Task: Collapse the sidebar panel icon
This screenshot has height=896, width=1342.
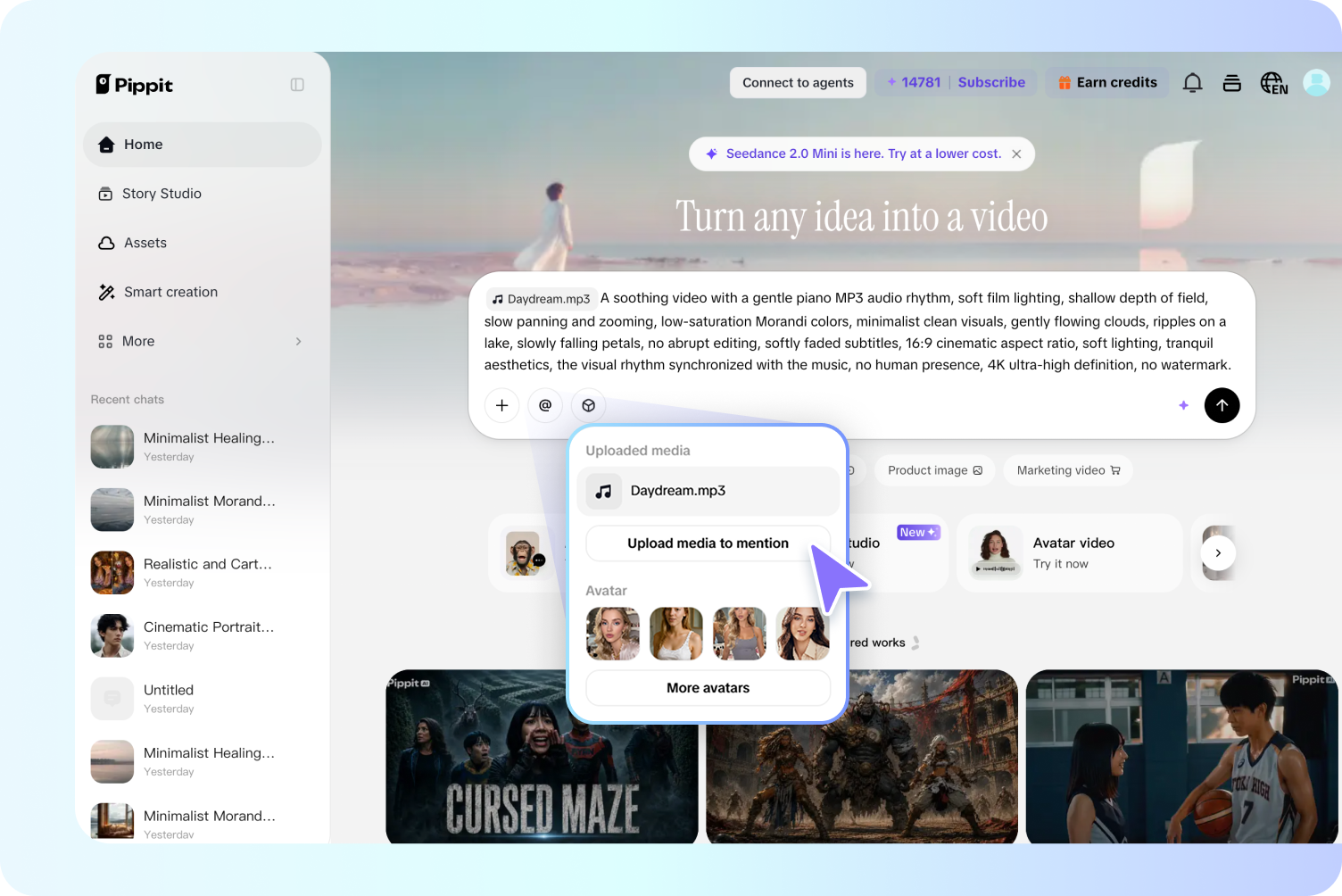Action: 297,85
